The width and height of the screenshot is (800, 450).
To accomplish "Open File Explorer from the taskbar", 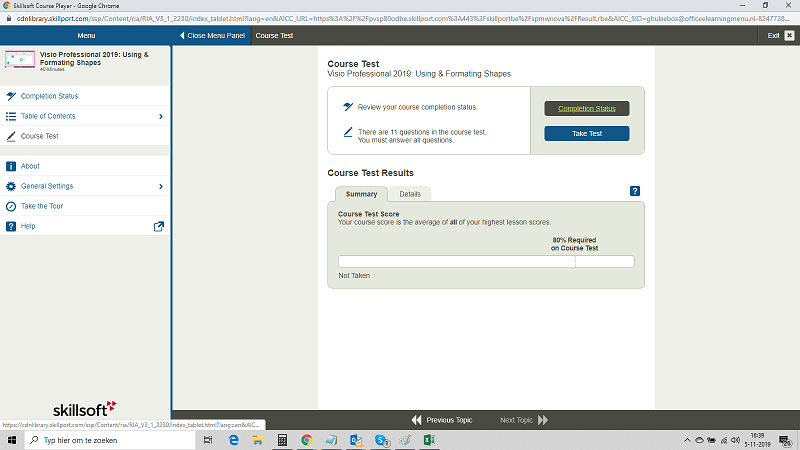I will (258, 440).
